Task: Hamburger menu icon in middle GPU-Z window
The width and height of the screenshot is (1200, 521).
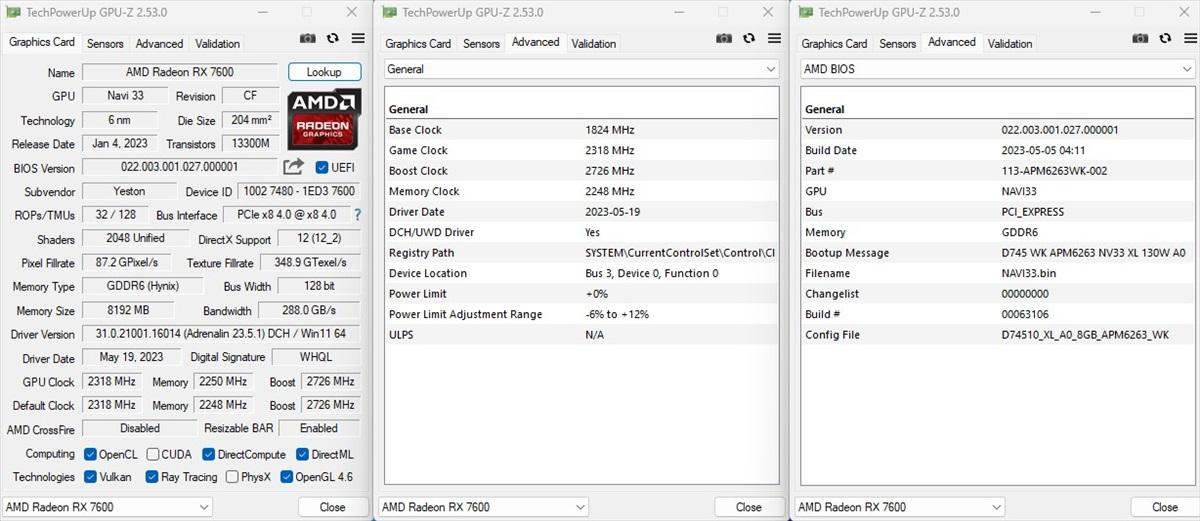Action: point(774,39)
